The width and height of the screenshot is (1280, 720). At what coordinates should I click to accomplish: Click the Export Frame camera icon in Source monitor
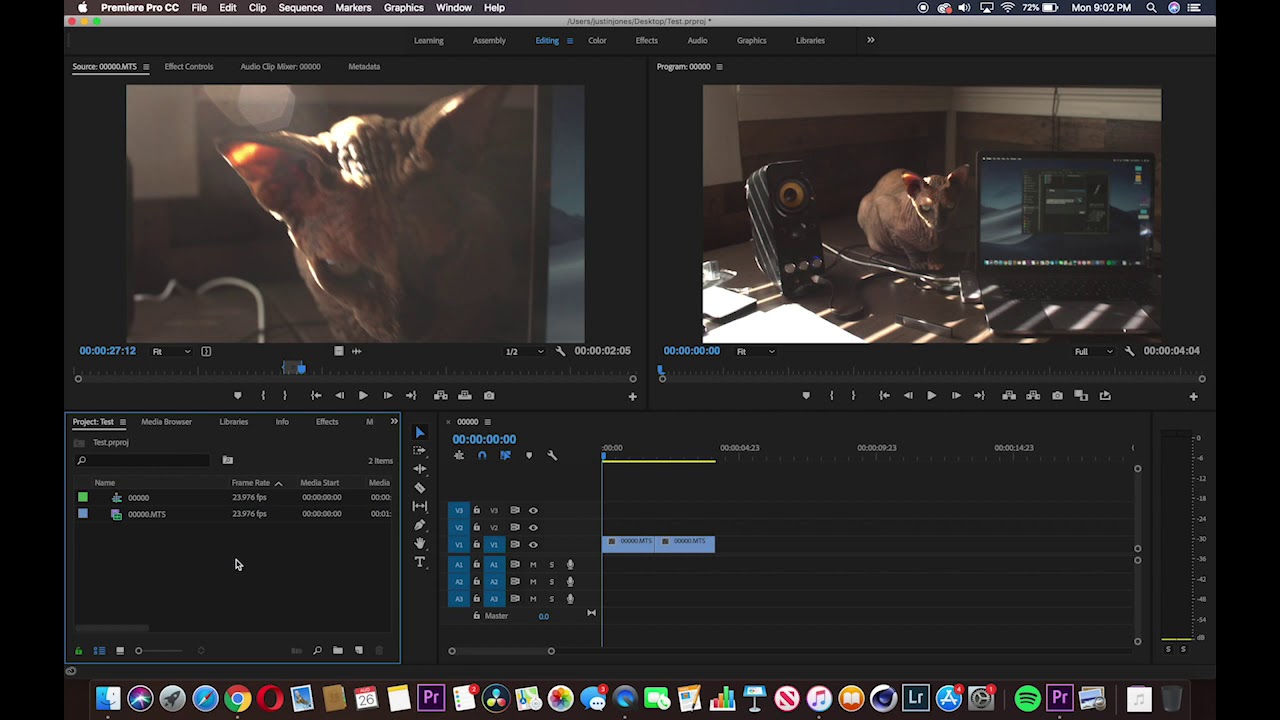coord(489,395)
